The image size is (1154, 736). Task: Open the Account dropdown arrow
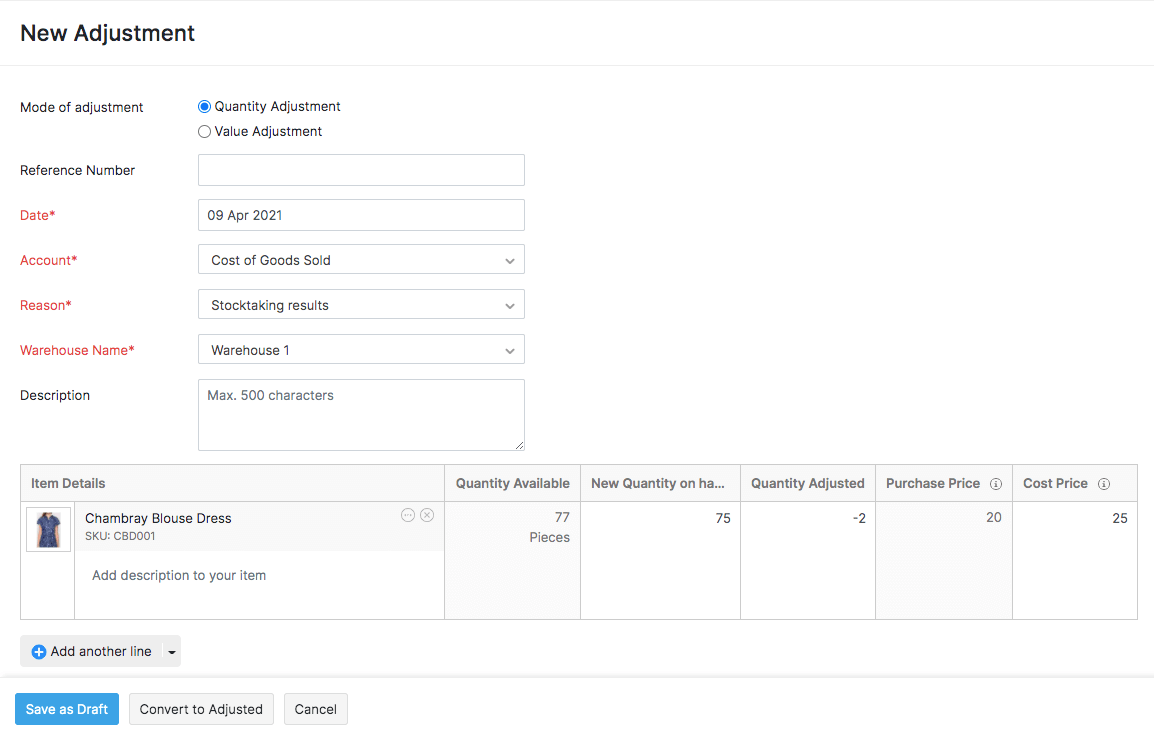(x=512, y=259)
